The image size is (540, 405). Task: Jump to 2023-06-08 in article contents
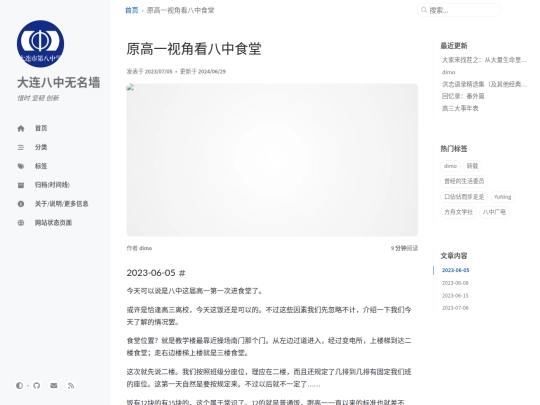(455, 283)
